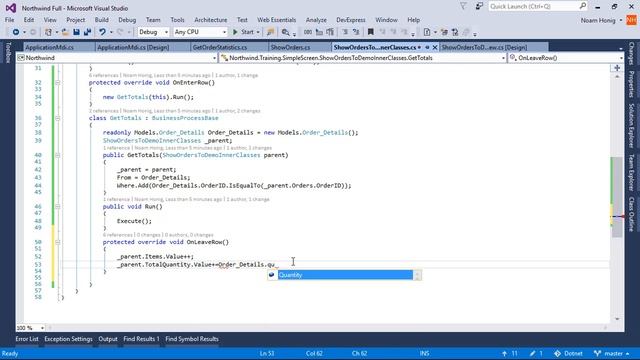Screen dimensions: 640x360
Task: Open the document tabs overflow arrow
Action: (x=620, y=49)
